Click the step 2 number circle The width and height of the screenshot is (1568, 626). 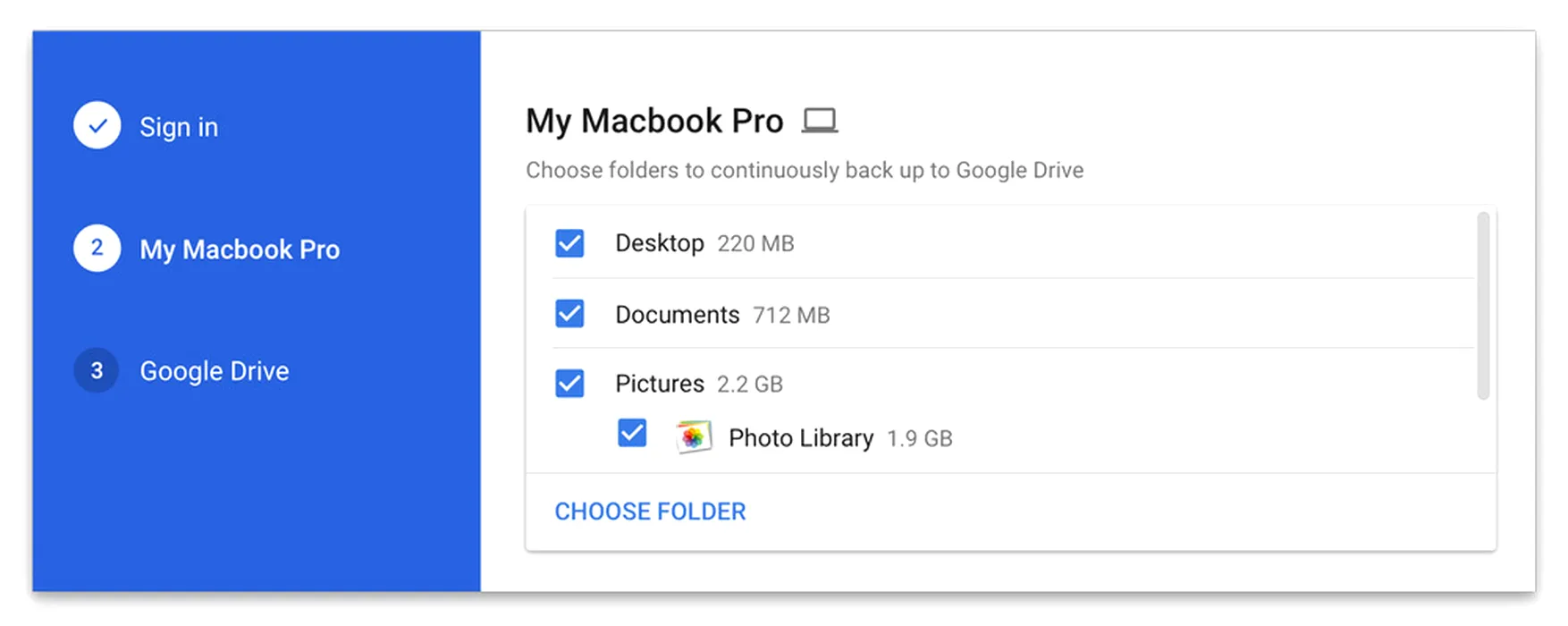click(97, 248)
